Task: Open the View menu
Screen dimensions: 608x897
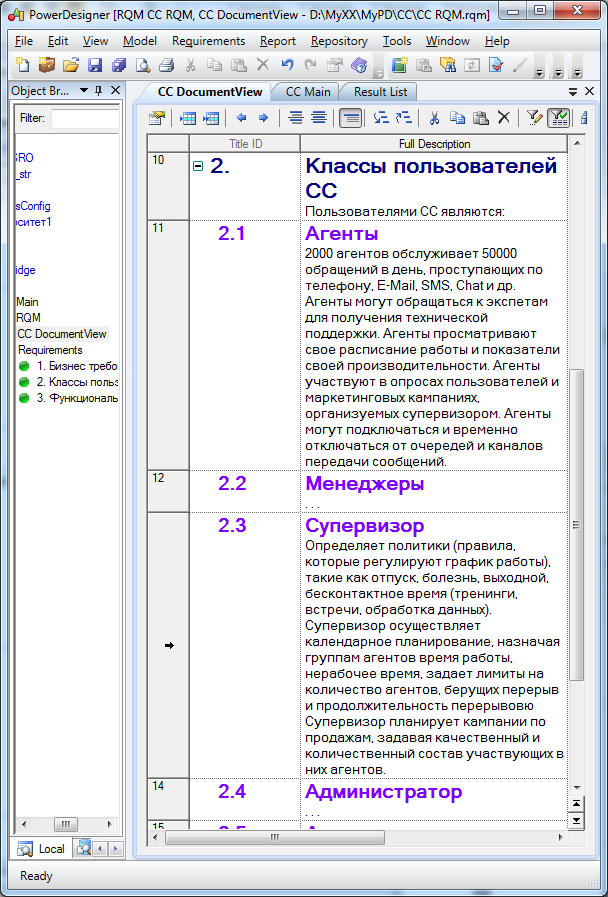Action: click(x=96, y=41)
